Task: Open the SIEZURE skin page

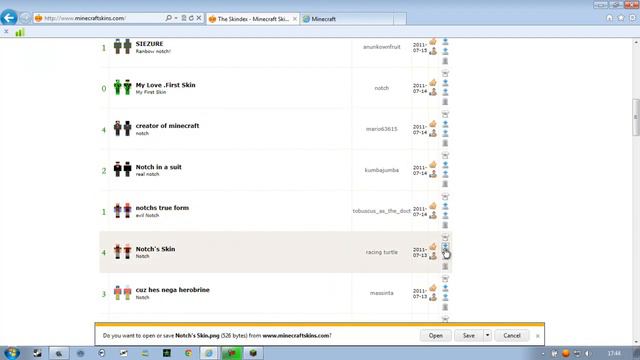Action: click(149, 44)
